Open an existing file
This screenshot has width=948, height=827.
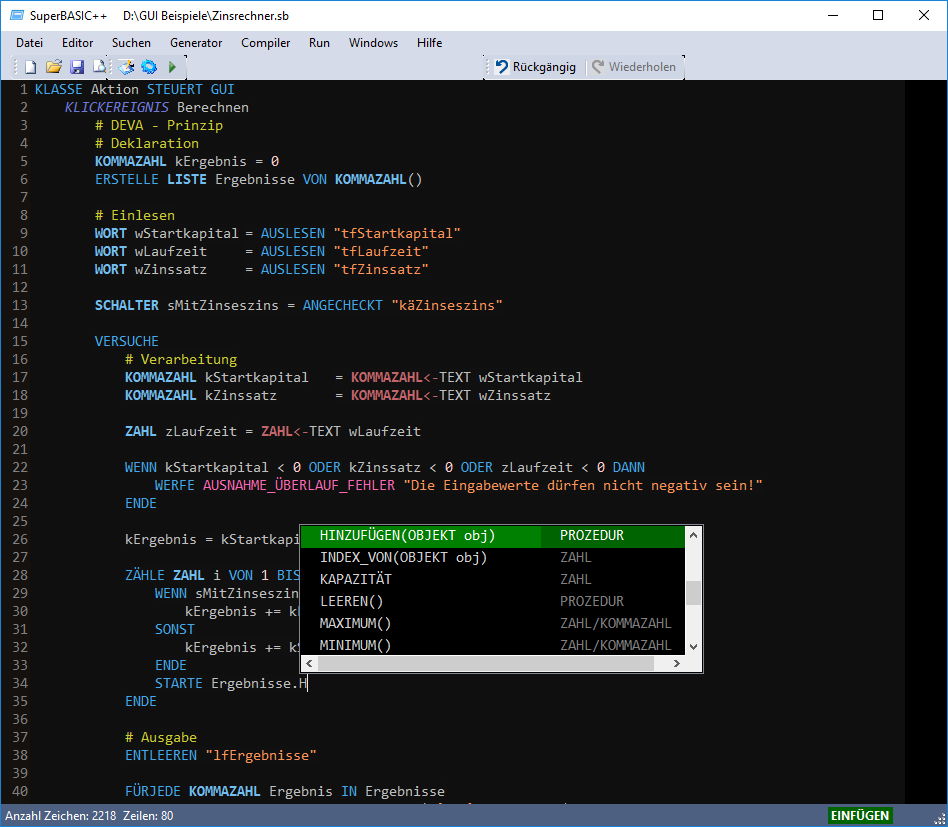point(54,66)
